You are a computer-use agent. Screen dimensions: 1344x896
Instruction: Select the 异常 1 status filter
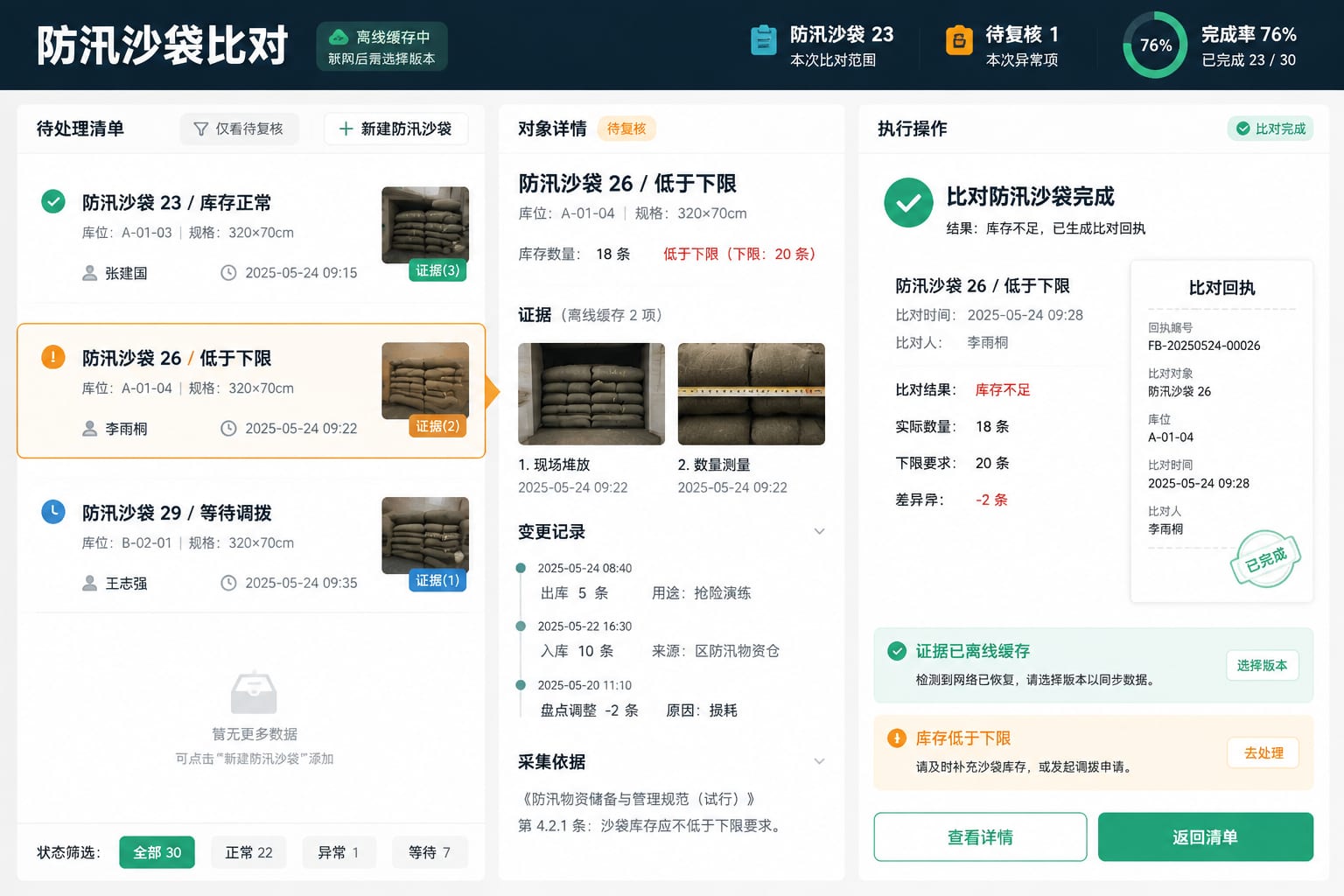(339, 852)
